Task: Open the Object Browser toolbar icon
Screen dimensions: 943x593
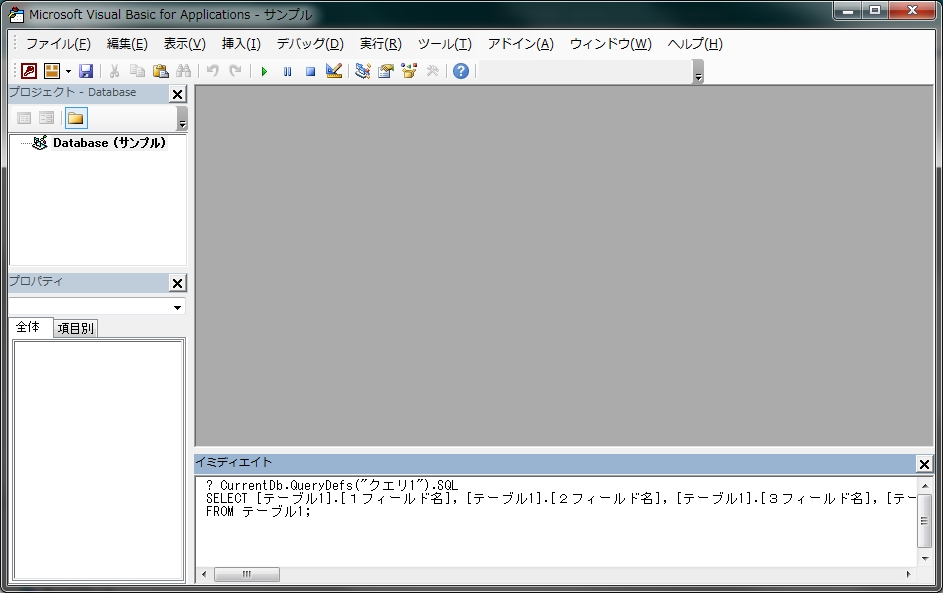Action: click(x=409, y=71)
